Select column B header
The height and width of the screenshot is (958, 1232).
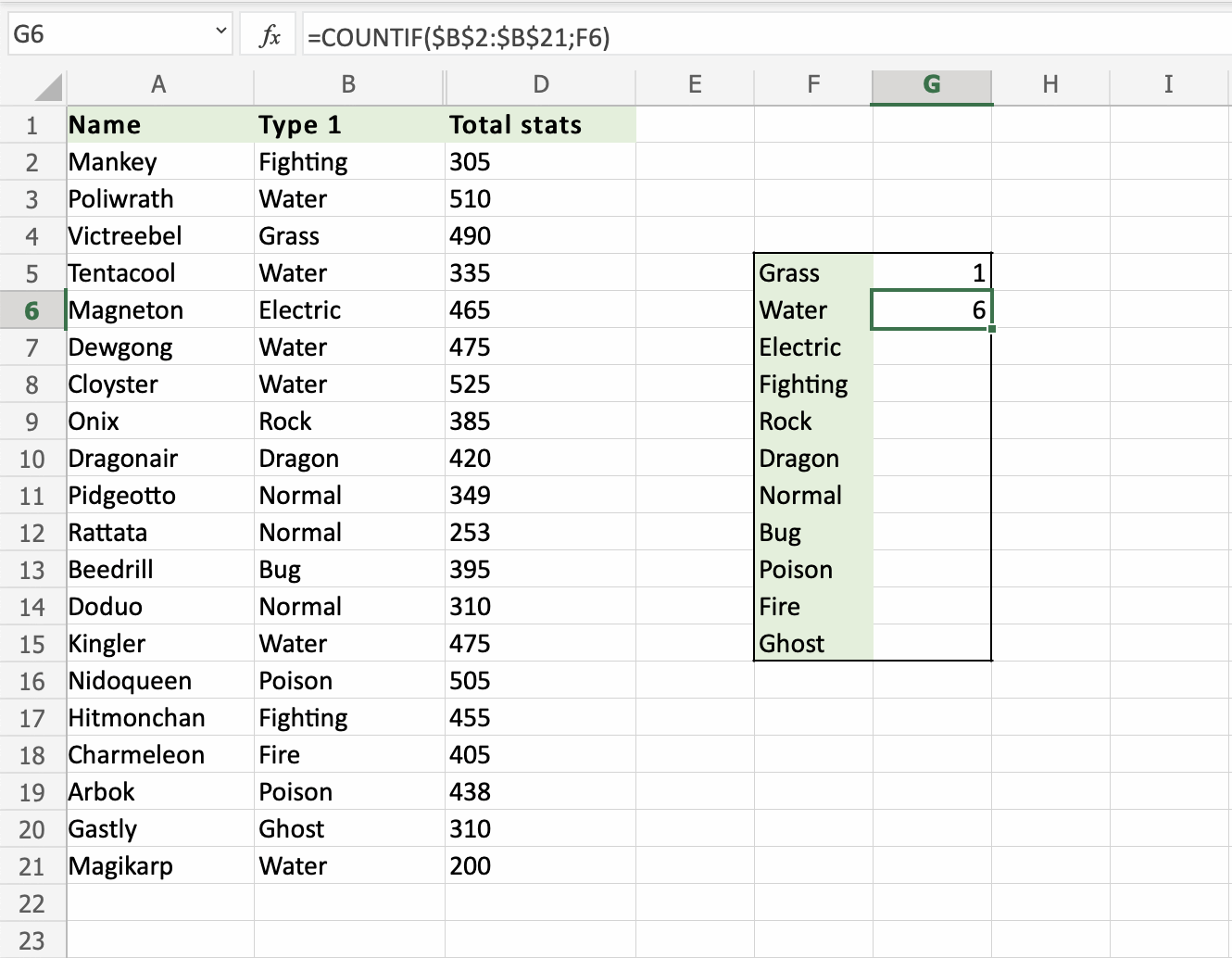click(x=348, y=85)
